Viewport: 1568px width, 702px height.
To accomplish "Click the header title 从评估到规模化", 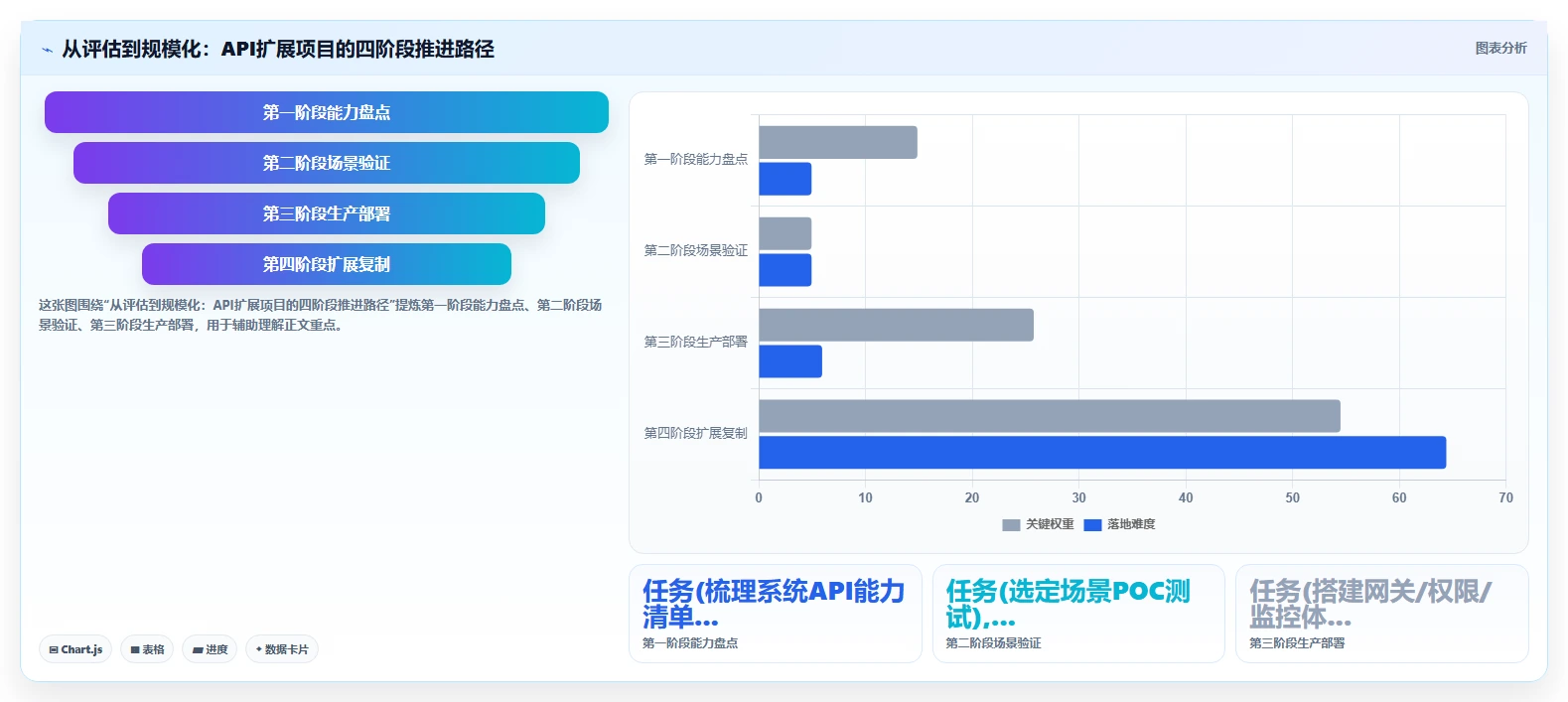I will point(278,49).
